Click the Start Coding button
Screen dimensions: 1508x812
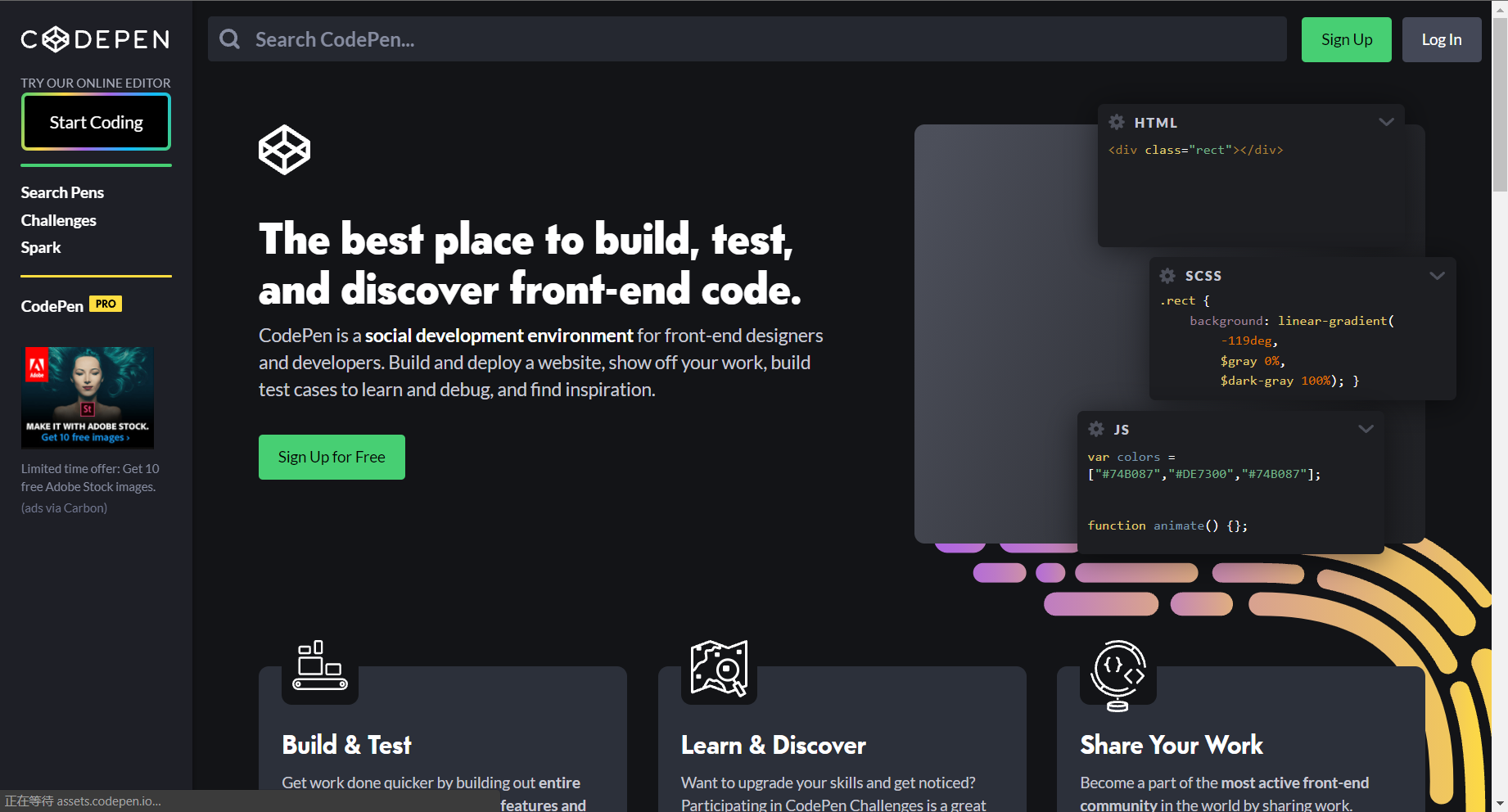point(96,122)
